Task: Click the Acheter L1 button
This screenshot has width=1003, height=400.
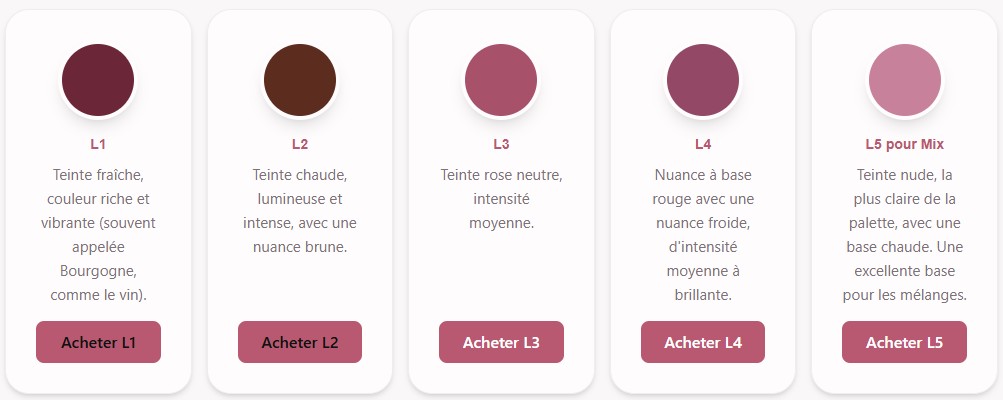Action: pos(98,342)
